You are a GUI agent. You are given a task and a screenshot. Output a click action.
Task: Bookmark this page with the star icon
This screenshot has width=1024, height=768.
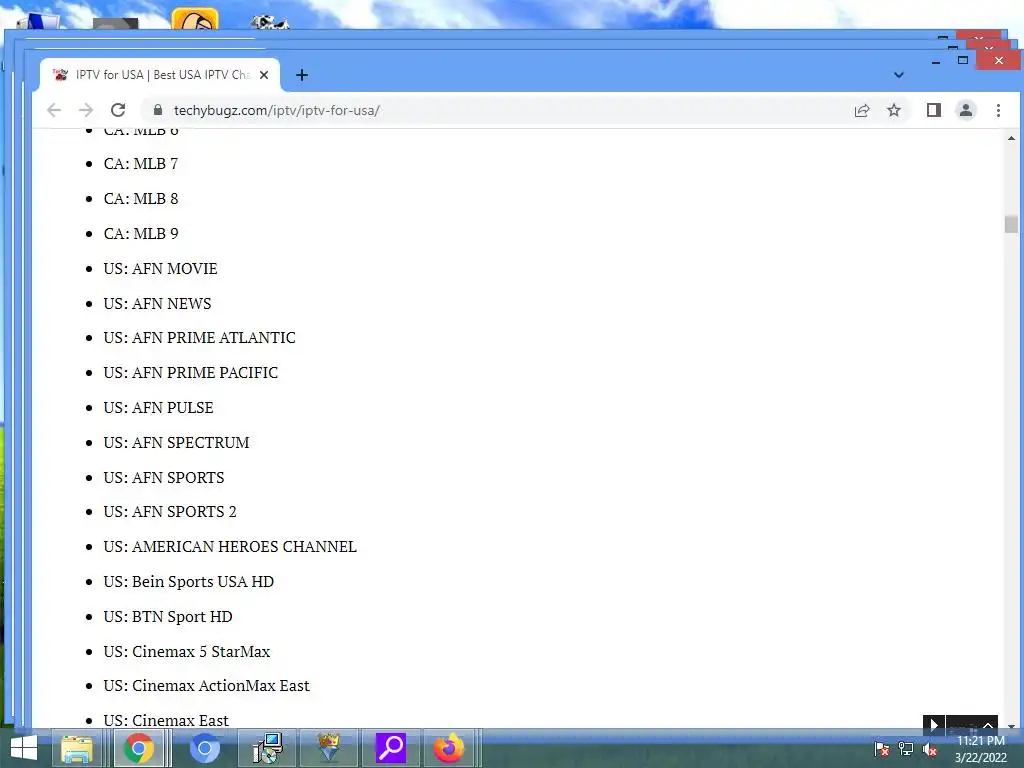click(x=894, y=110)
